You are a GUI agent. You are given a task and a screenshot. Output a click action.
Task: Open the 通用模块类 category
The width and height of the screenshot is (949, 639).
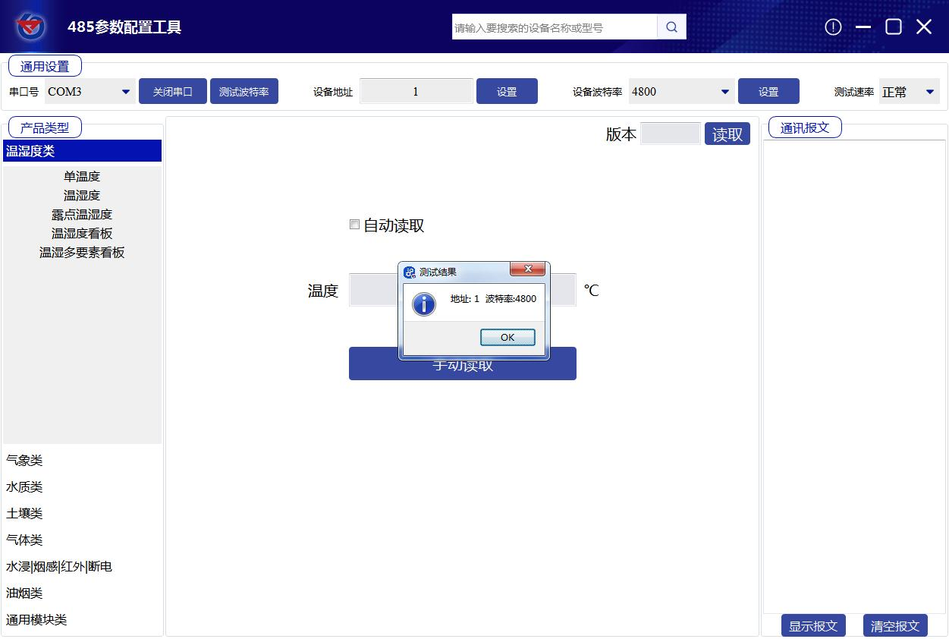[x=36, y=620]
